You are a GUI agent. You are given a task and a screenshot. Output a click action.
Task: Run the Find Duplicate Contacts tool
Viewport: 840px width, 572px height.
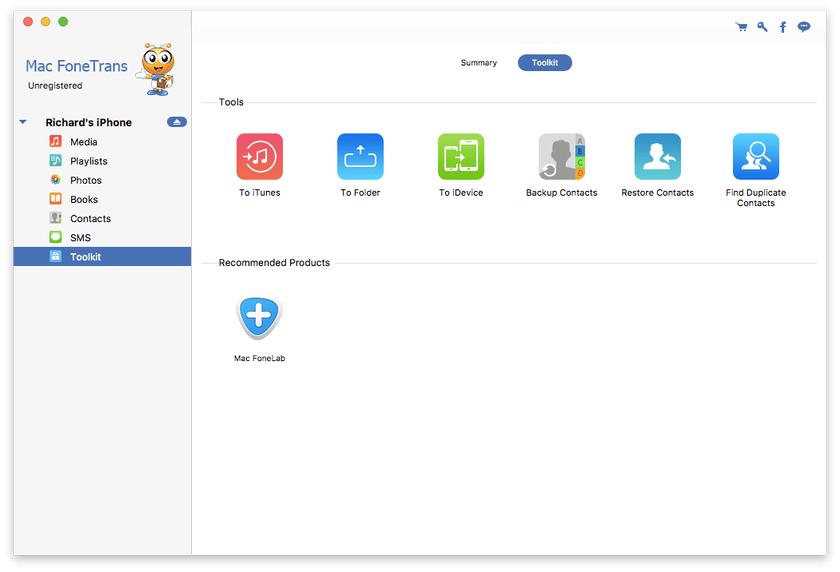(755, 156)
